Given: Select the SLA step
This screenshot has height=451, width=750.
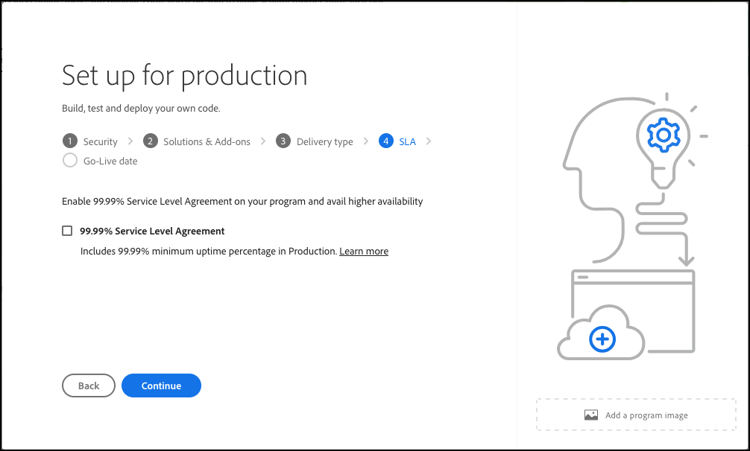Looking at the screenshot, I should click(x=397, y=142).
